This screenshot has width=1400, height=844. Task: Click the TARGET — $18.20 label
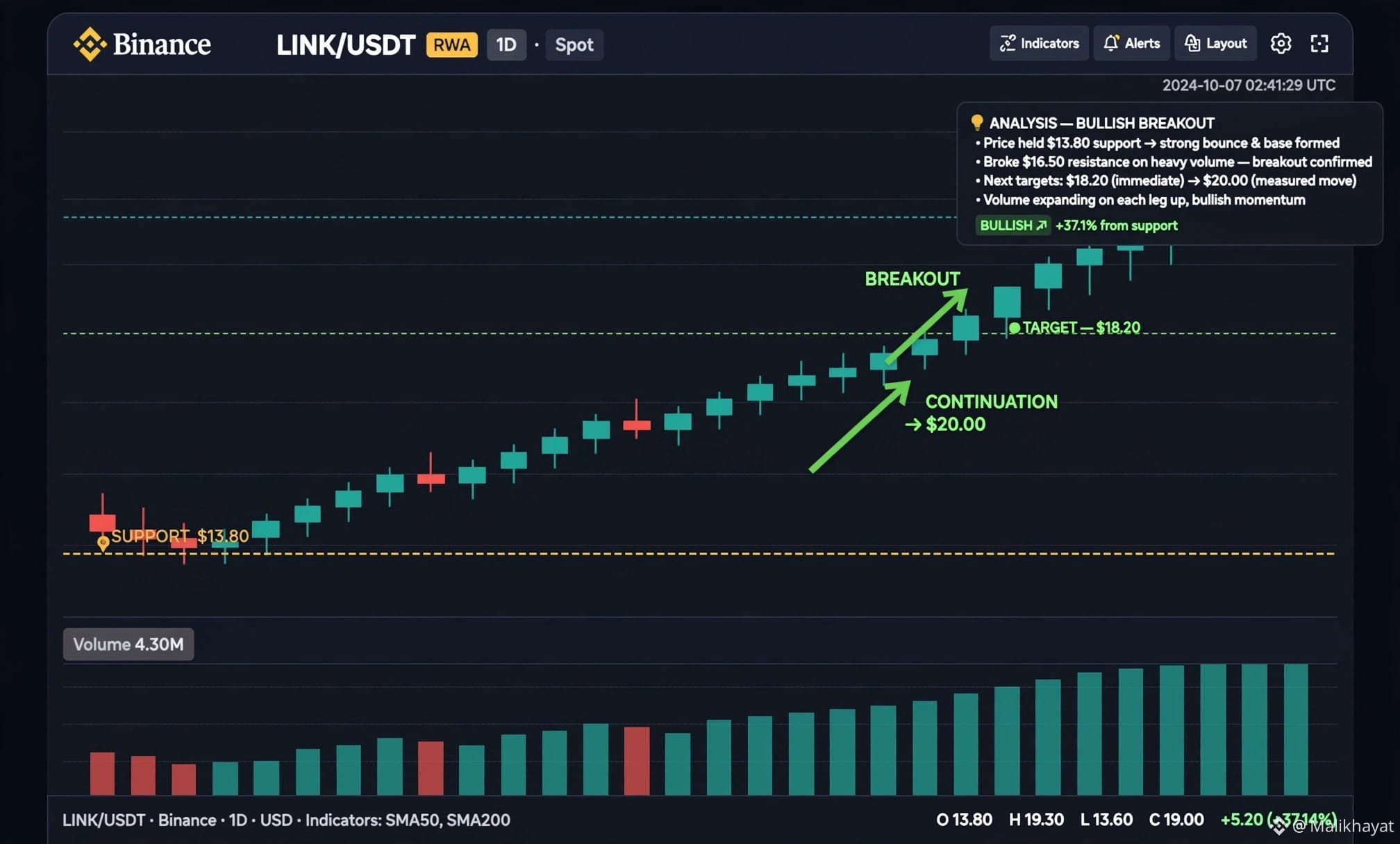point(1081,328)
